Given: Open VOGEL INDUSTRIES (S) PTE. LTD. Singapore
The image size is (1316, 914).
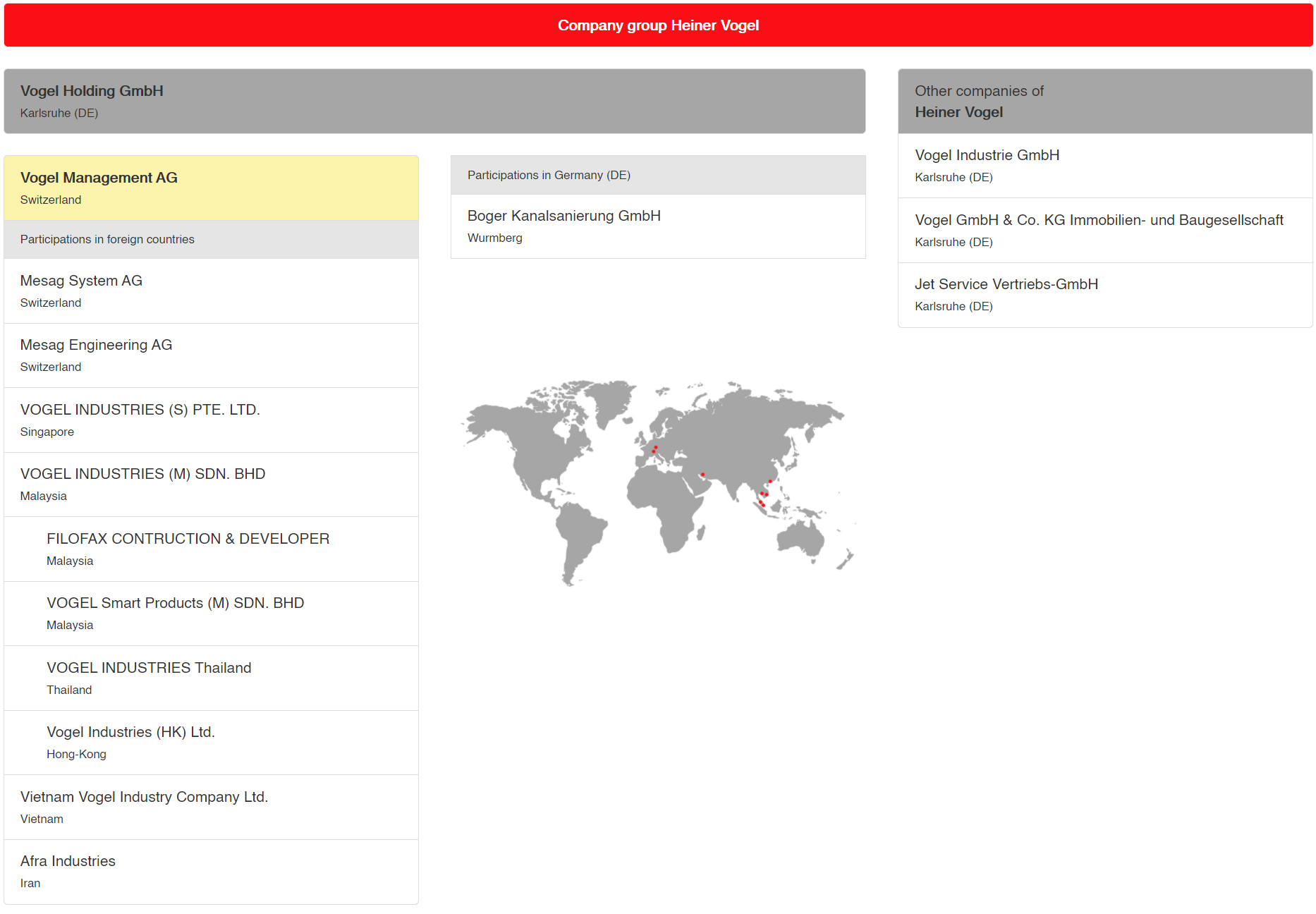Looking at the screenshot, I should tap(140, 410).
